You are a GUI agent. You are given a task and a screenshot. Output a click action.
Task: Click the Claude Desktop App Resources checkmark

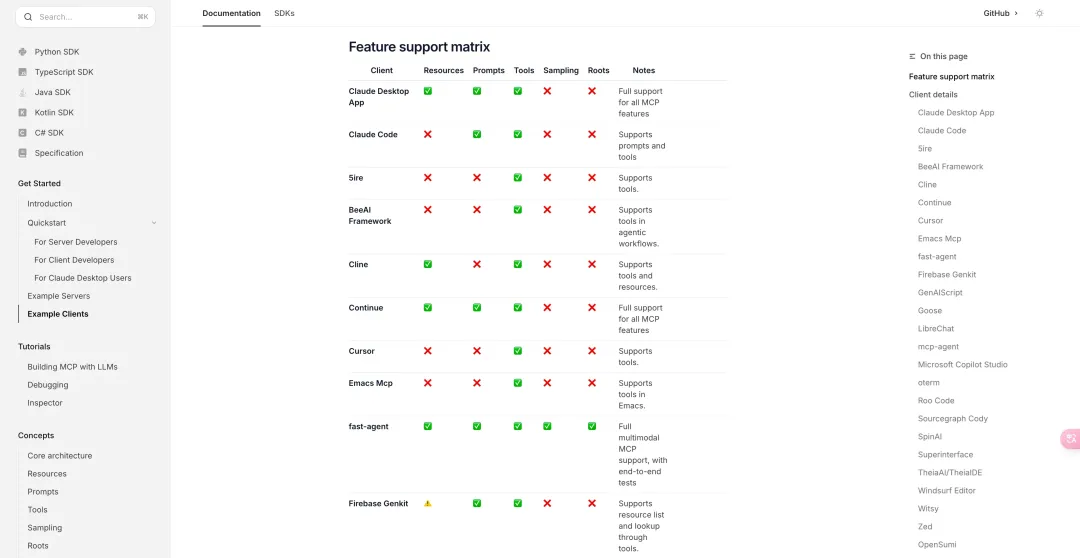tap(428, 91)
